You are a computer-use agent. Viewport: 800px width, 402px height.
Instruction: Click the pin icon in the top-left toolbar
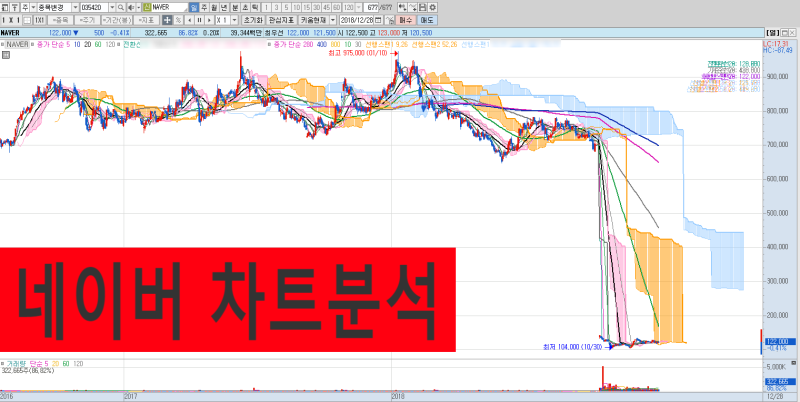tap(15, 8)
